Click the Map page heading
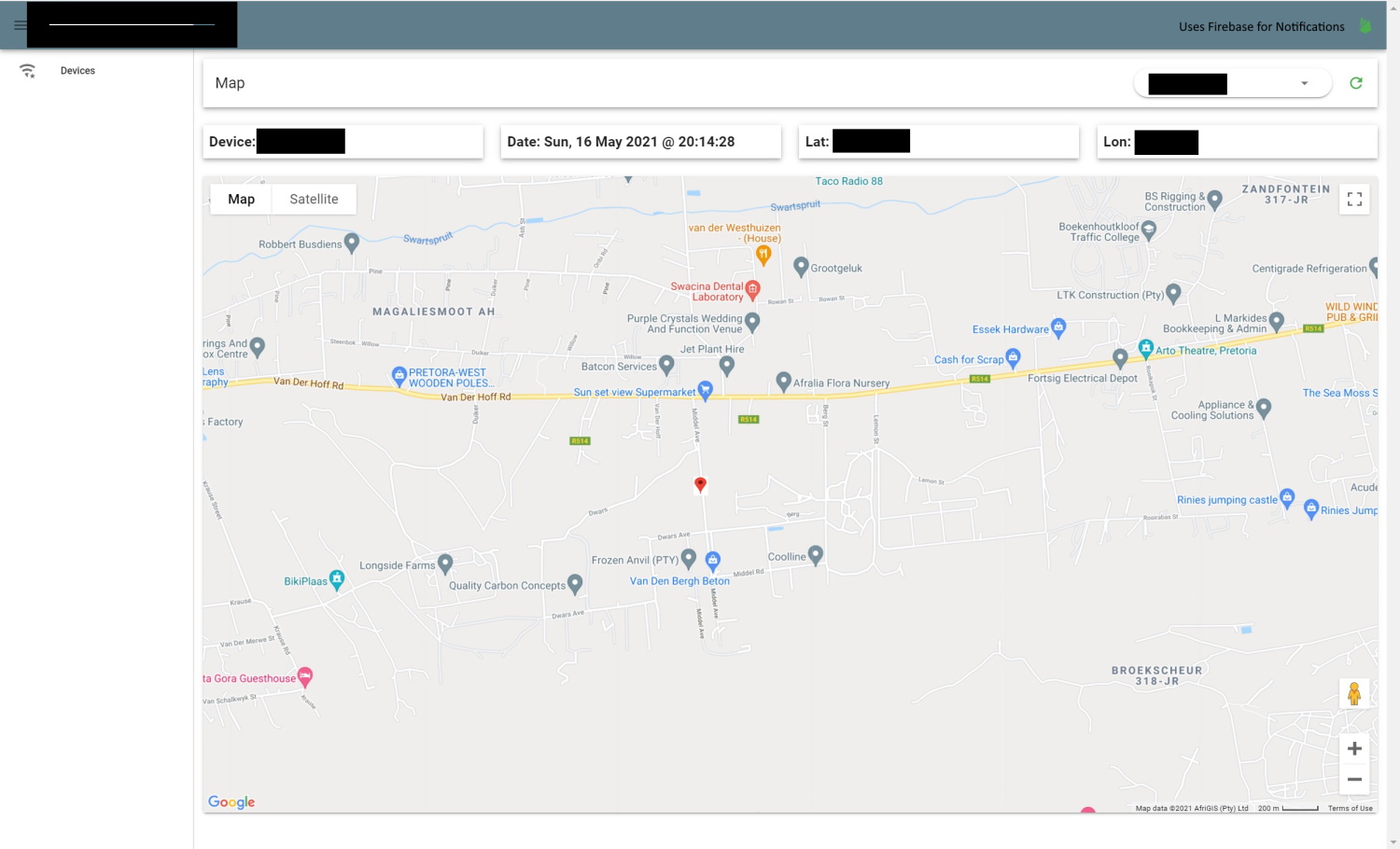Screen dimensions: 1400x849 tap(230, 83)
